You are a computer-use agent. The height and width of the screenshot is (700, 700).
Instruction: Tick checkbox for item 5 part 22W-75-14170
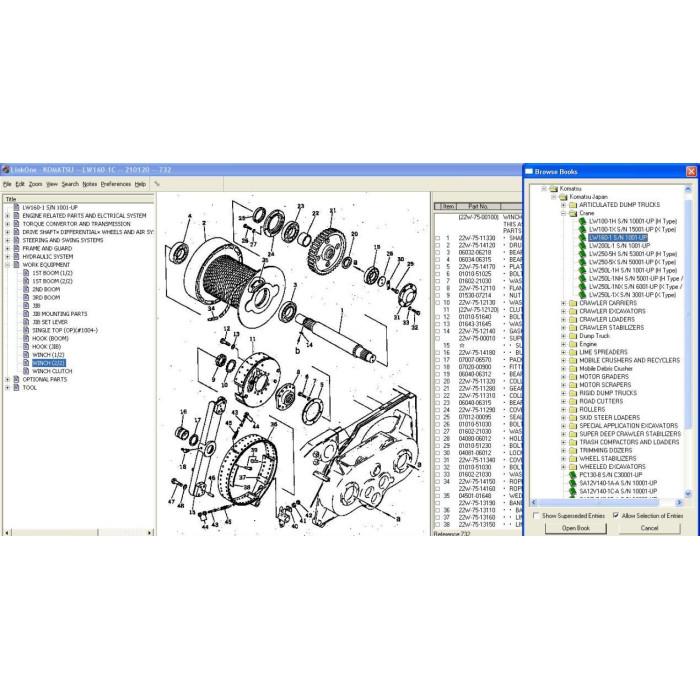[438, 267]
